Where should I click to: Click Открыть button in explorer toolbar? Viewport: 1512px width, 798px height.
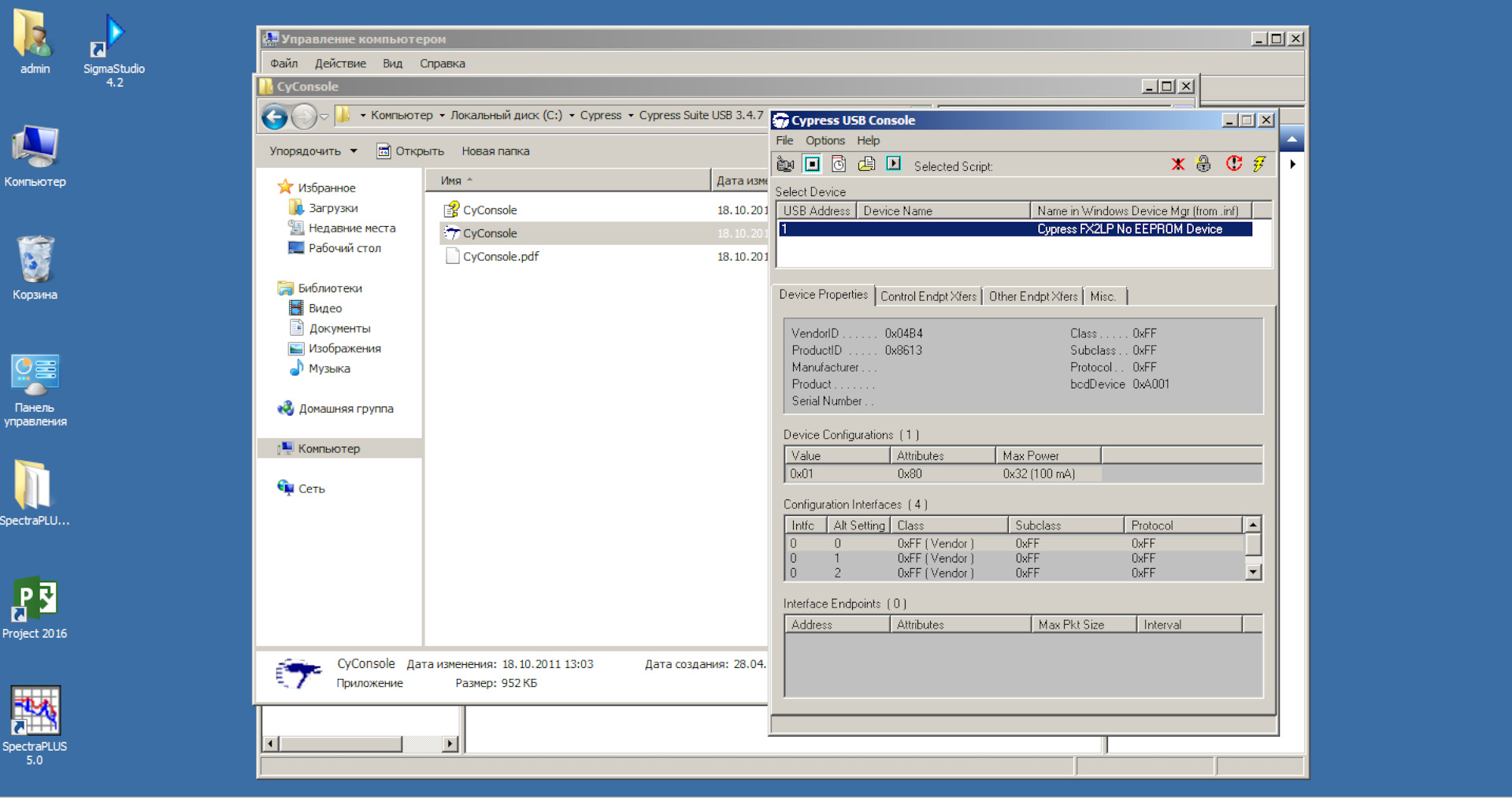point(410,151)
